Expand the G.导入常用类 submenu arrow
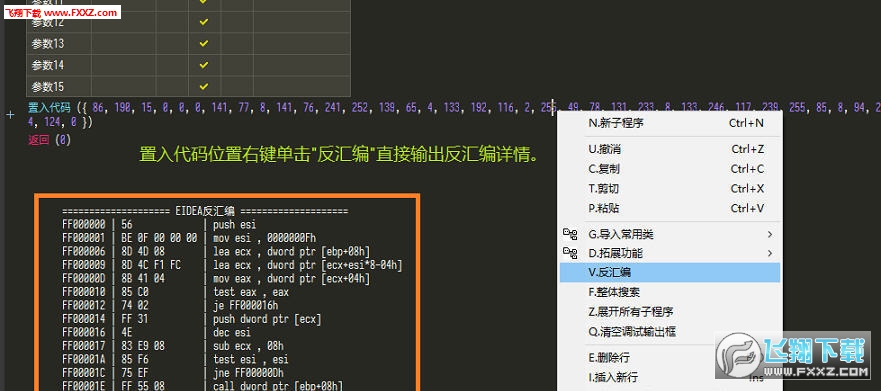 (770, 234)
